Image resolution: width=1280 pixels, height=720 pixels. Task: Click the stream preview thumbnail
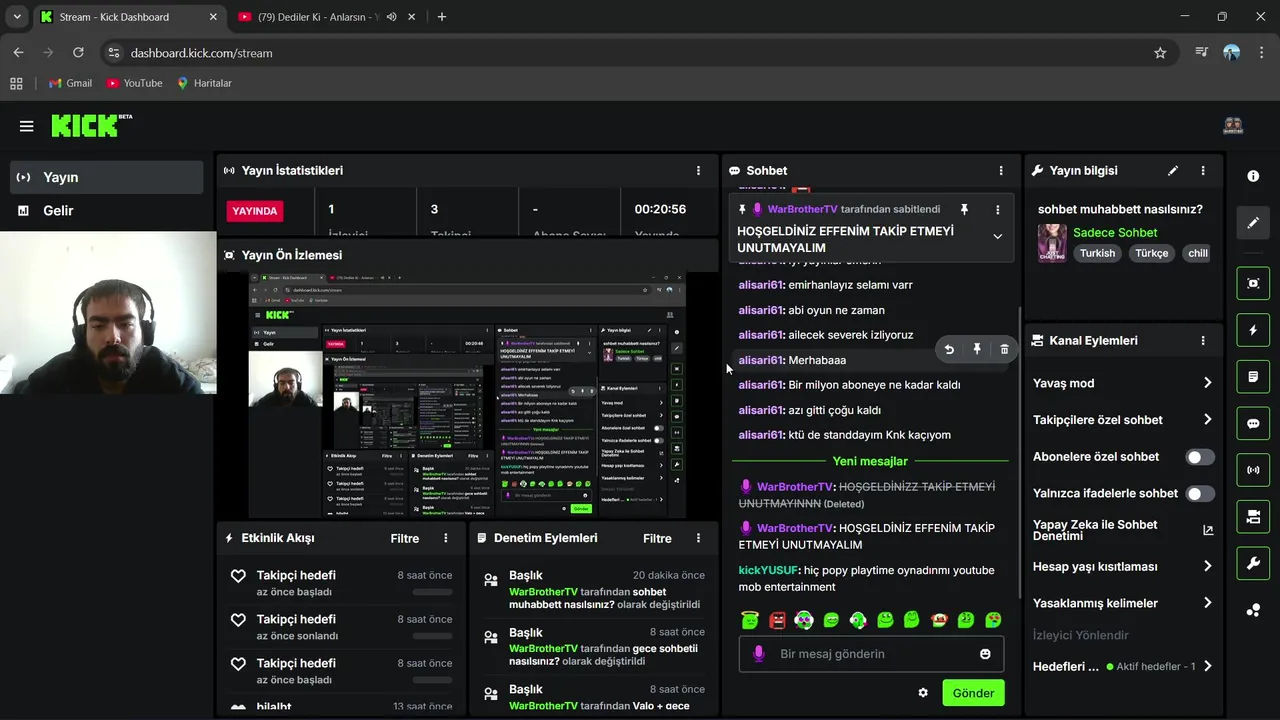467,395
